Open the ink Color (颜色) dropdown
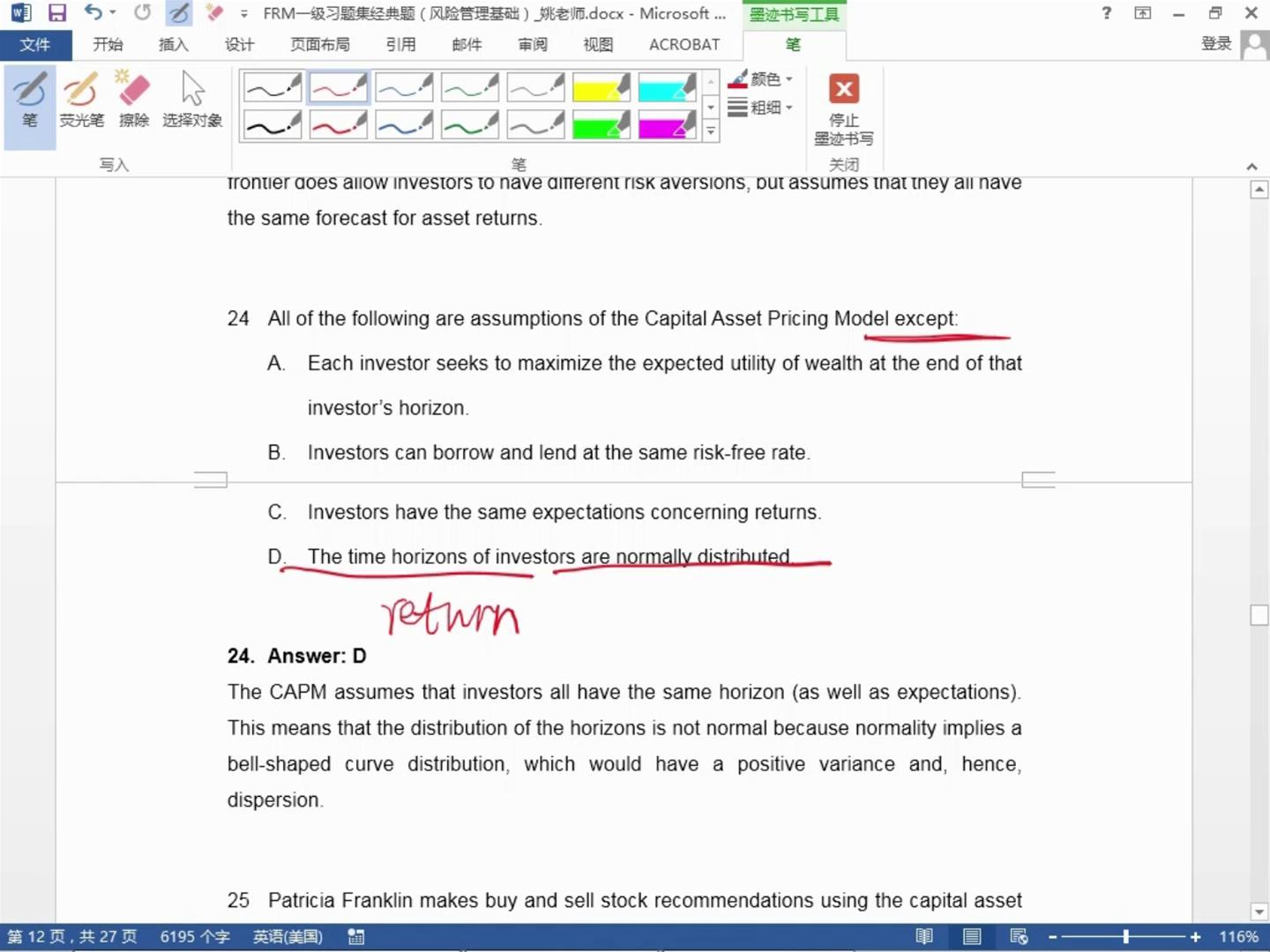This screenshot has width=1270, height=952. coord(760,79)
